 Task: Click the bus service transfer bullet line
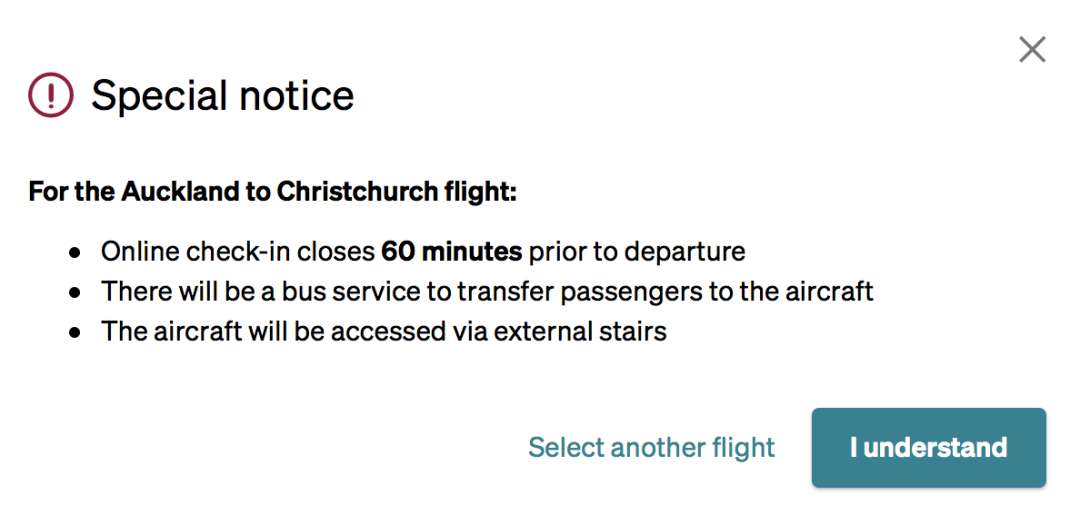[487, 291]
